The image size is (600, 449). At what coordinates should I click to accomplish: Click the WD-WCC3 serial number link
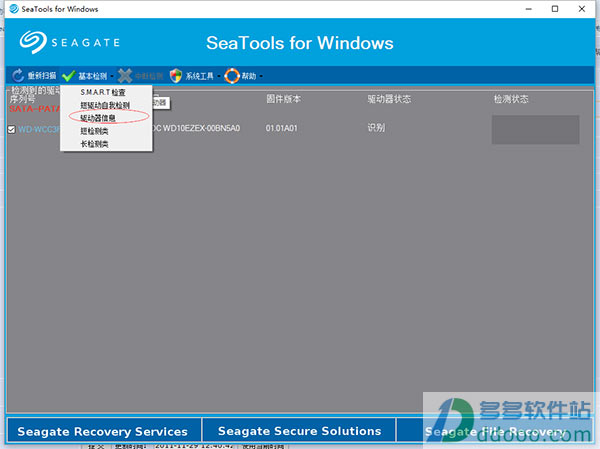(x=39, y=129)
